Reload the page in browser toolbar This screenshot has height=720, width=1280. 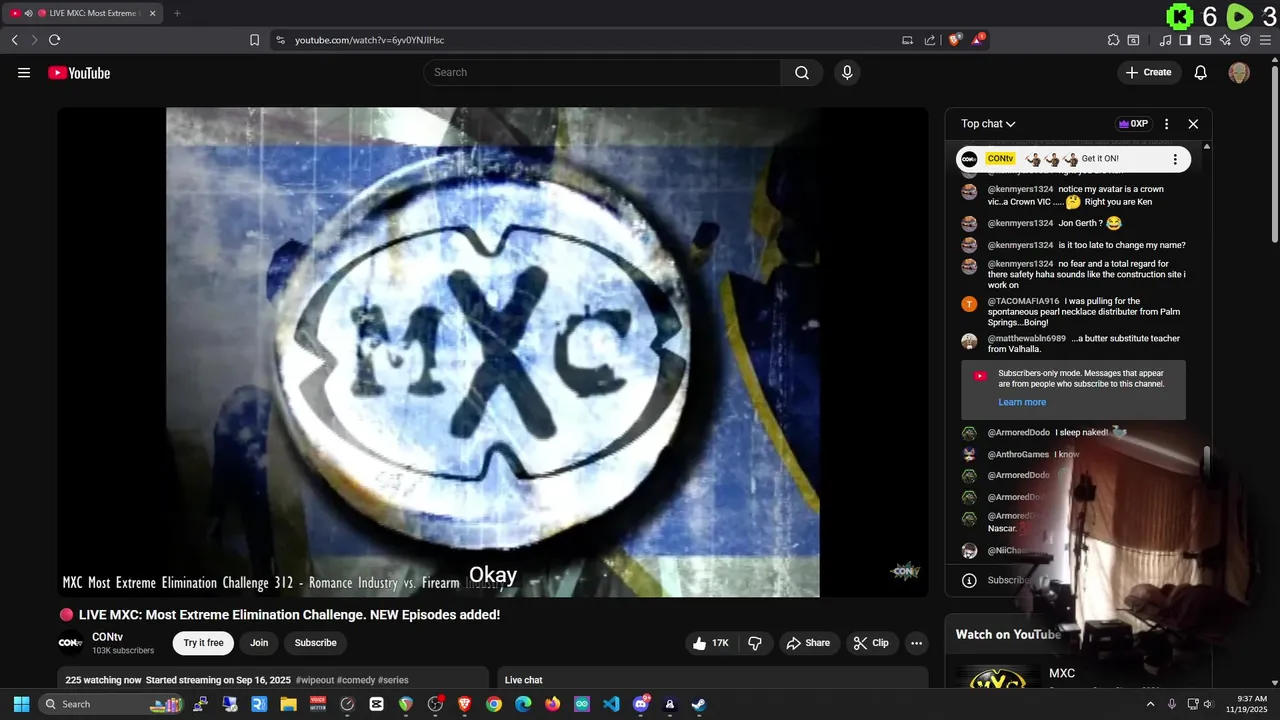[x=54, y=40]
